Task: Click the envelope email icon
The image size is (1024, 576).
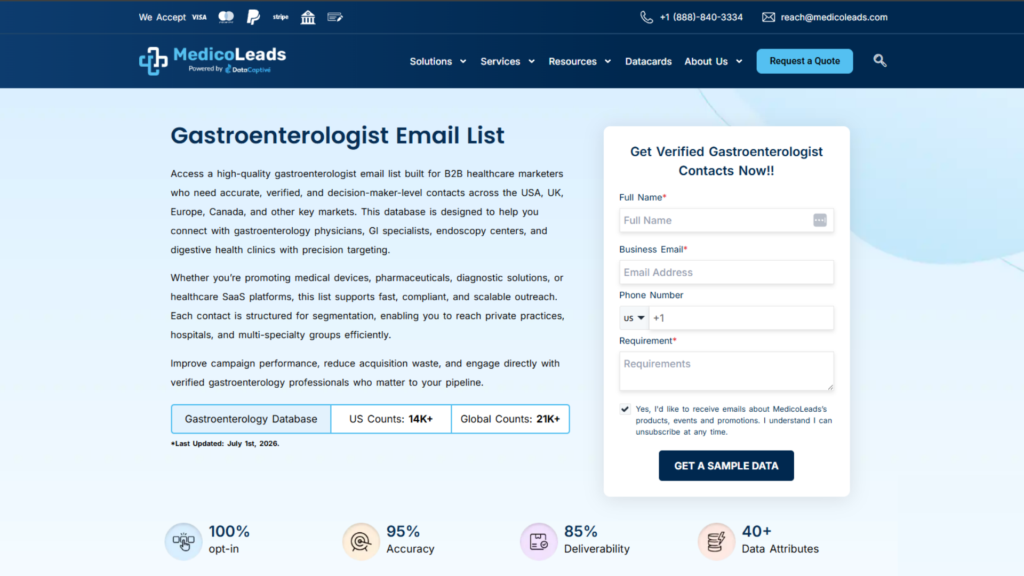Action: click(768, 17)
